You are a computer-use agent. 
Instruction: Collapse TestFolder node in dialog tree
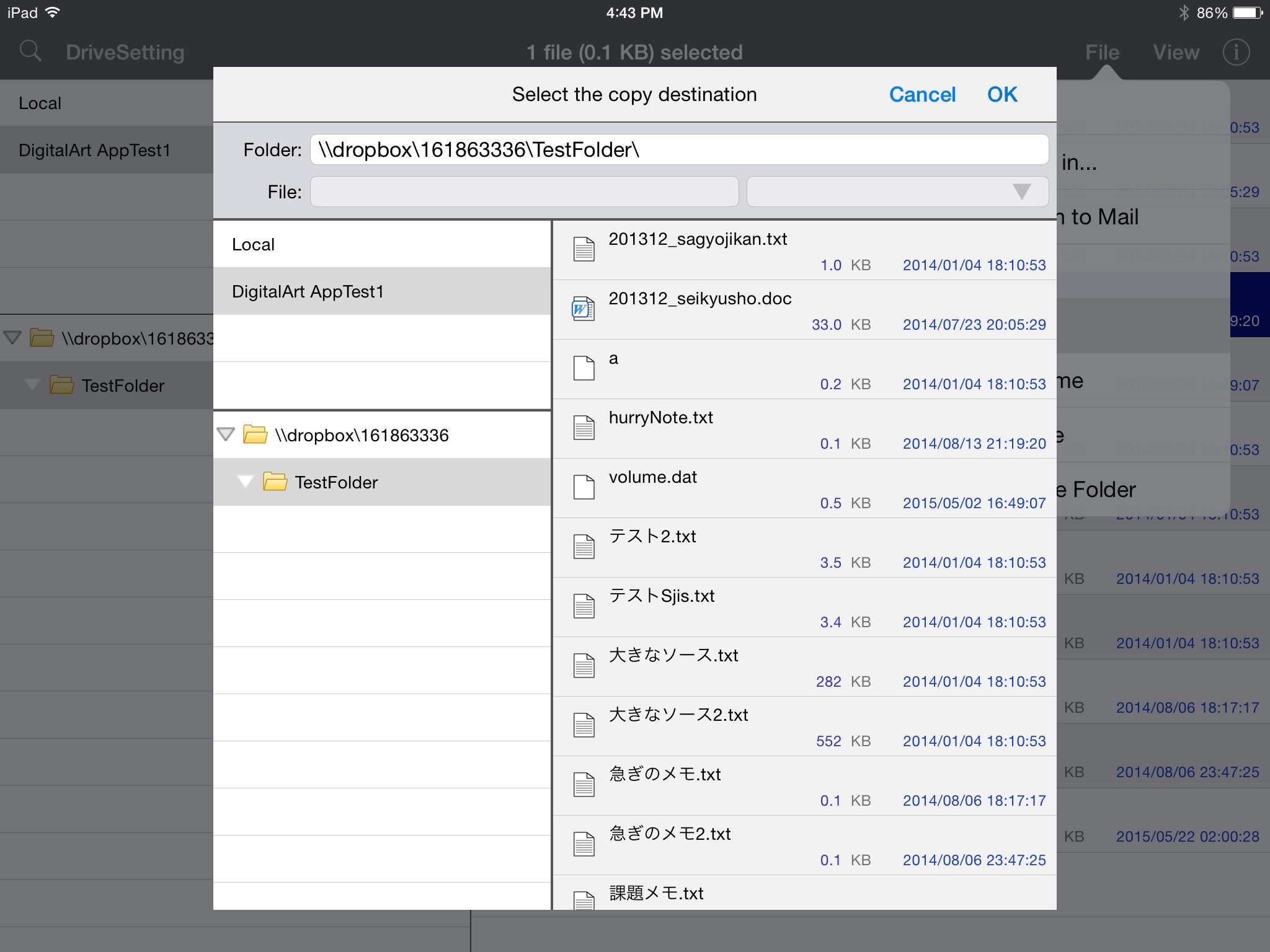246,482
